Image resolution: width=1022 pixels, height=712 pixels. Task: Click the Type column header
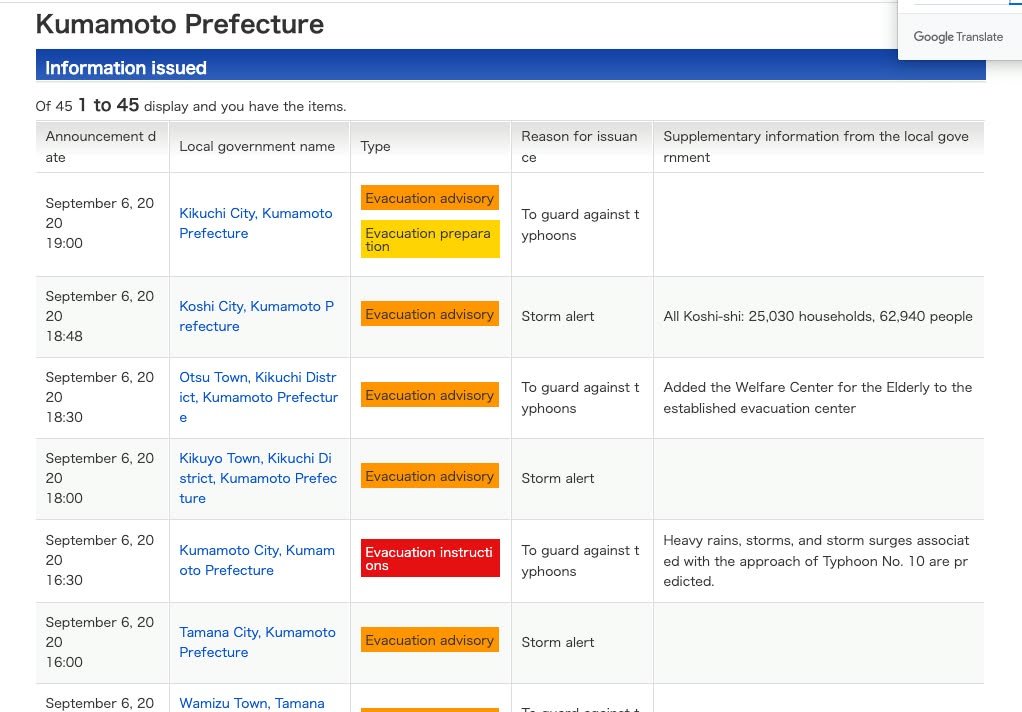[376, 146]
